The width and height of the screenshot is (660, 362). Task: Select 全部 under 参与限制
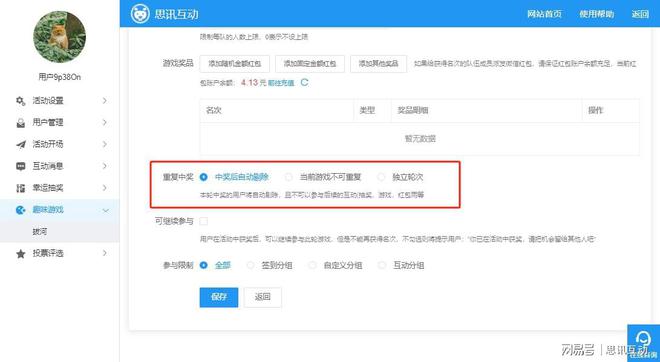(x=204, y=265)
